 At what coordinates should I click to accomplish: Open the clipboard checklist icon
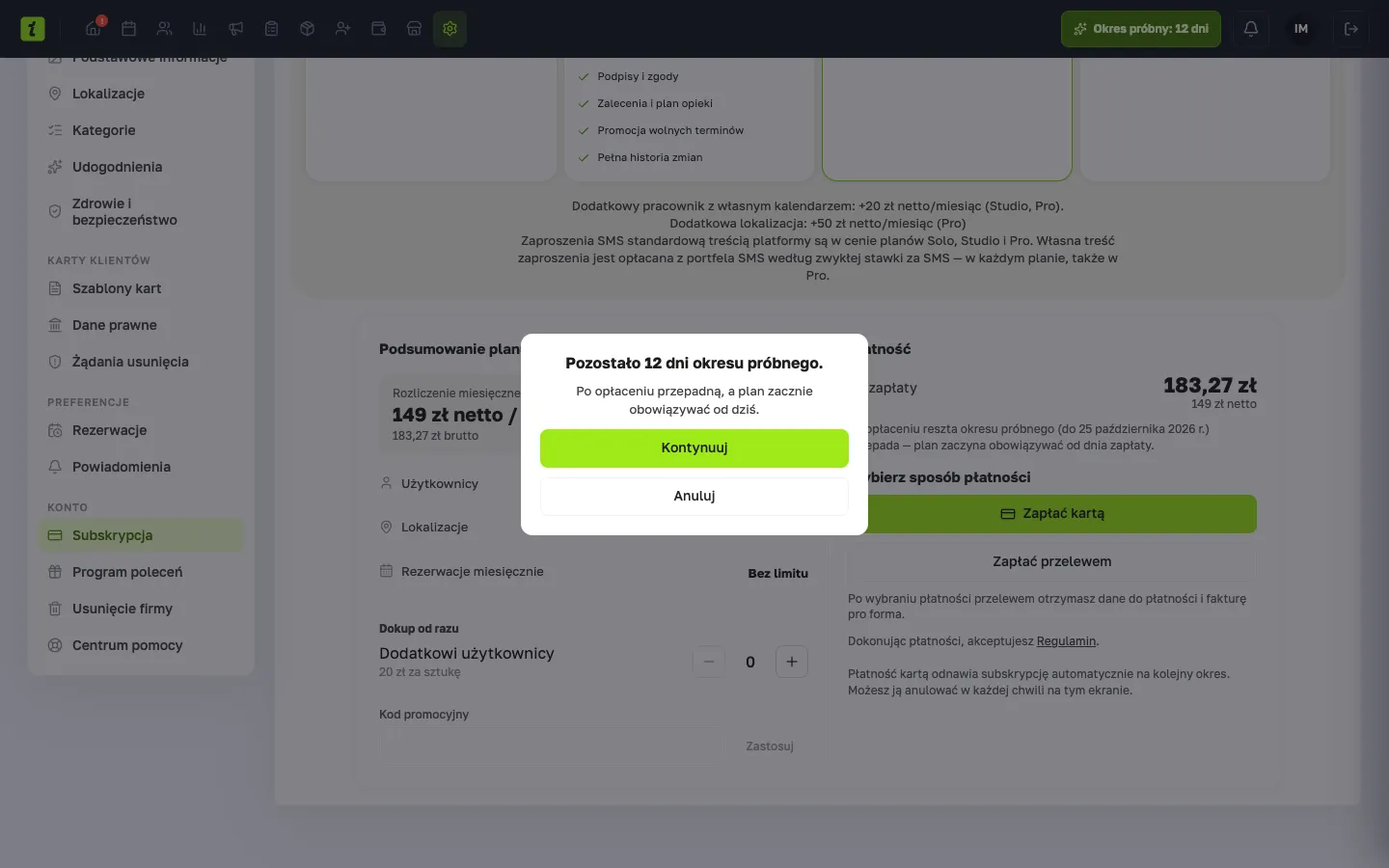tap(272, 29)
